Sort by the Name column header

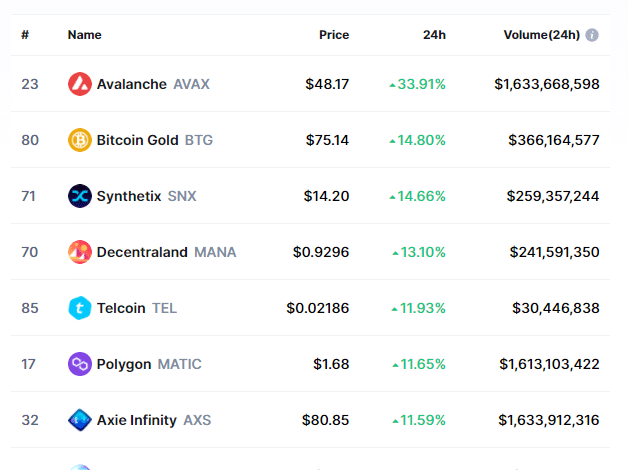[x=84, y=35]
